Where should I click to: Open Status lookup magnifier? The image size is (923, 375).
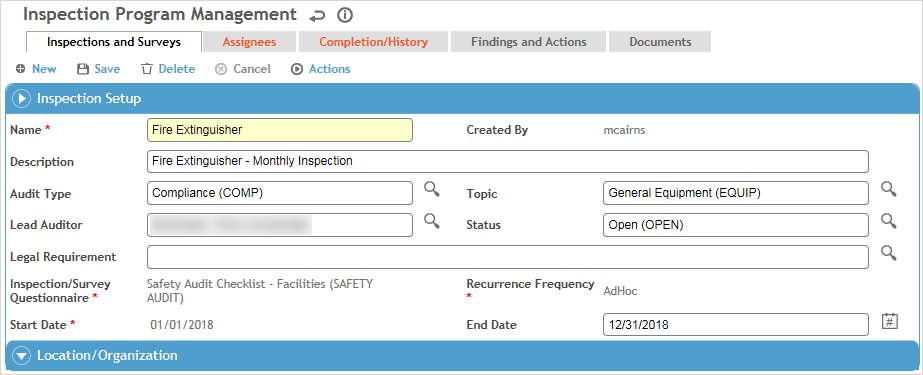[888, 221]
